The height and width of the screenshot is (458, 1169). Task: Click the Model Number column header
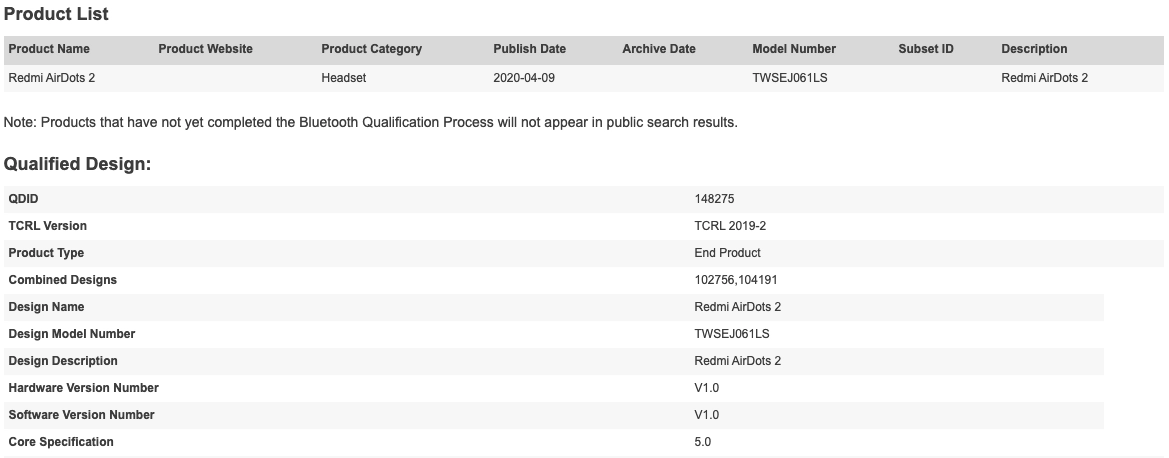point(793,49)
